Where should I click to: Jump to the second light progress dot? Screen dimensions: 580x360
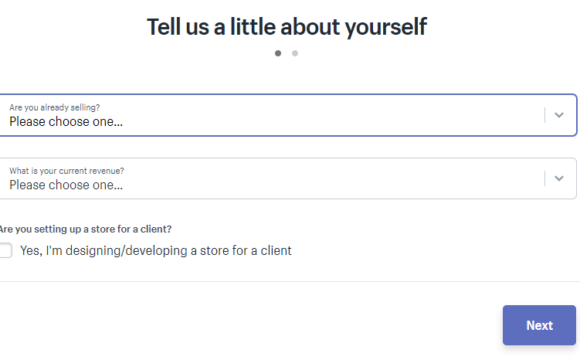(295, 53)
